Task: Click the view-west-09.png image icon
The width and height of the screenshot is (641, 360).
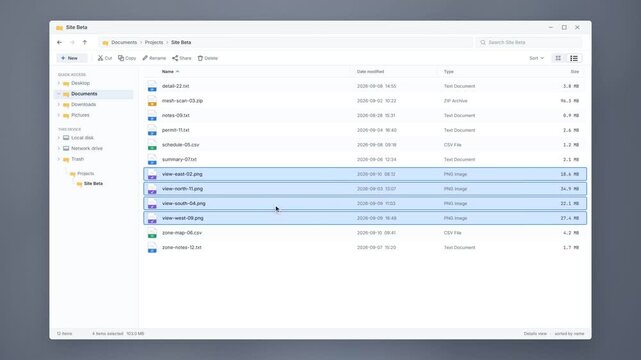Action: point(152,218)
